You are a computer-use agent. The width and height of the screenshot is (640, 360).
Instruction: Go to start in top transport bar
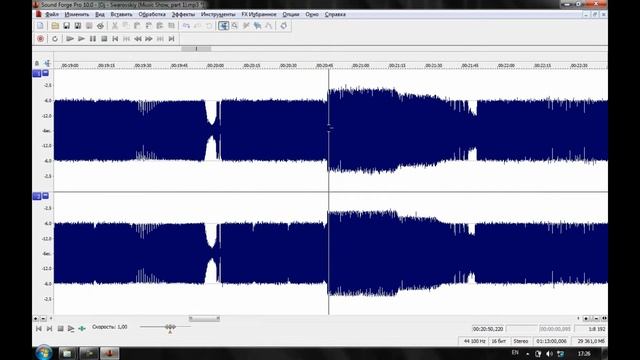tap(116, 39)
